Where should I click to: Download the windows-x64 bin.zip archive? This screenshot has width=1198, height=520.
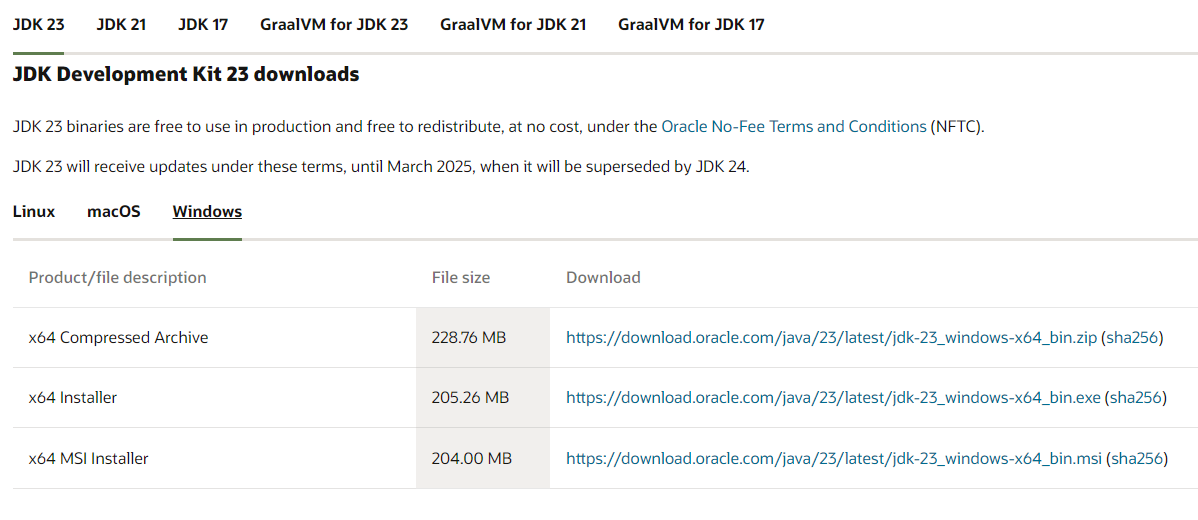831,338
